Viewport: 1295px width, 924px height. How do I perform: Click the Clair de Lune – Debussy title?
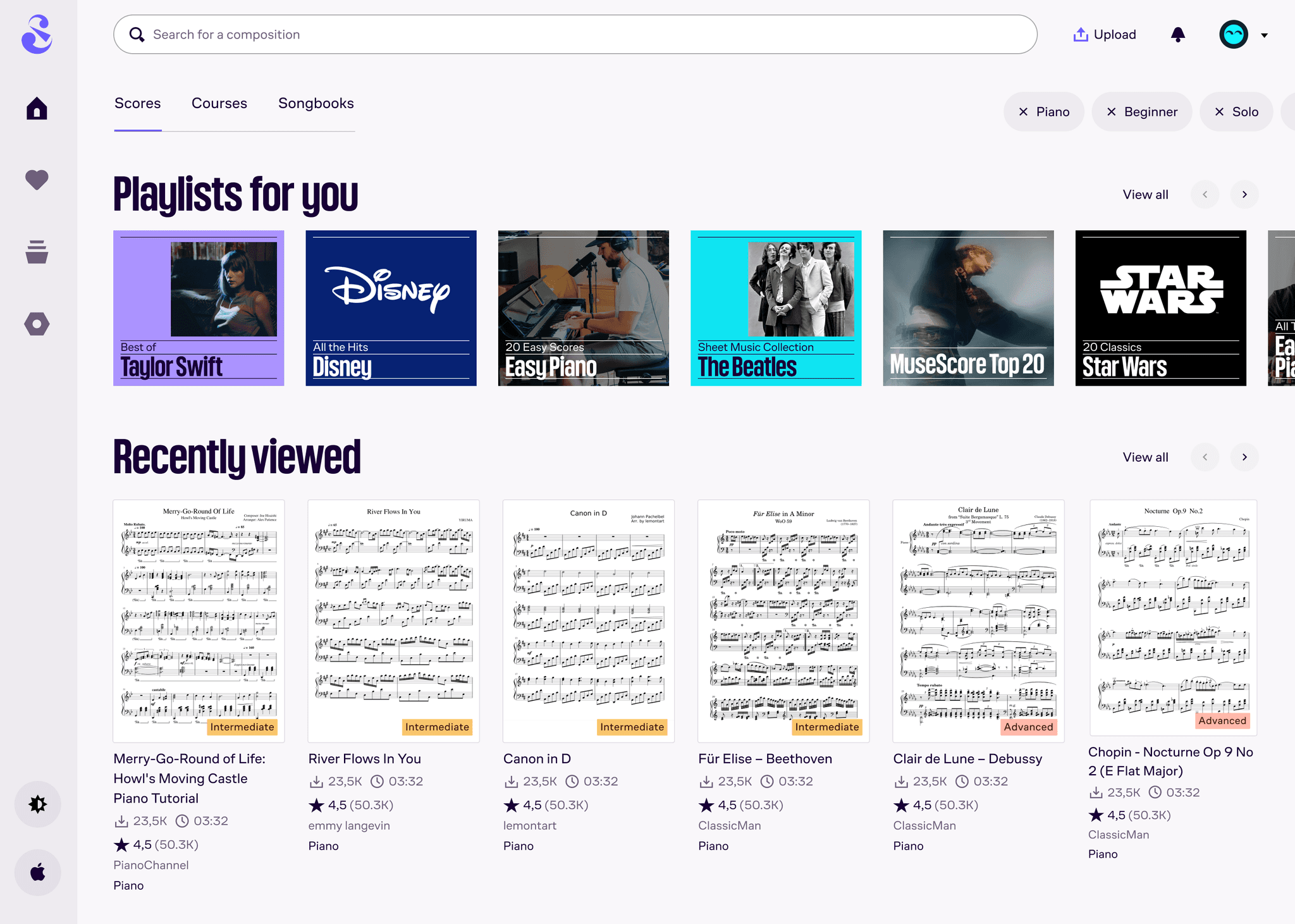pos(967,759)
